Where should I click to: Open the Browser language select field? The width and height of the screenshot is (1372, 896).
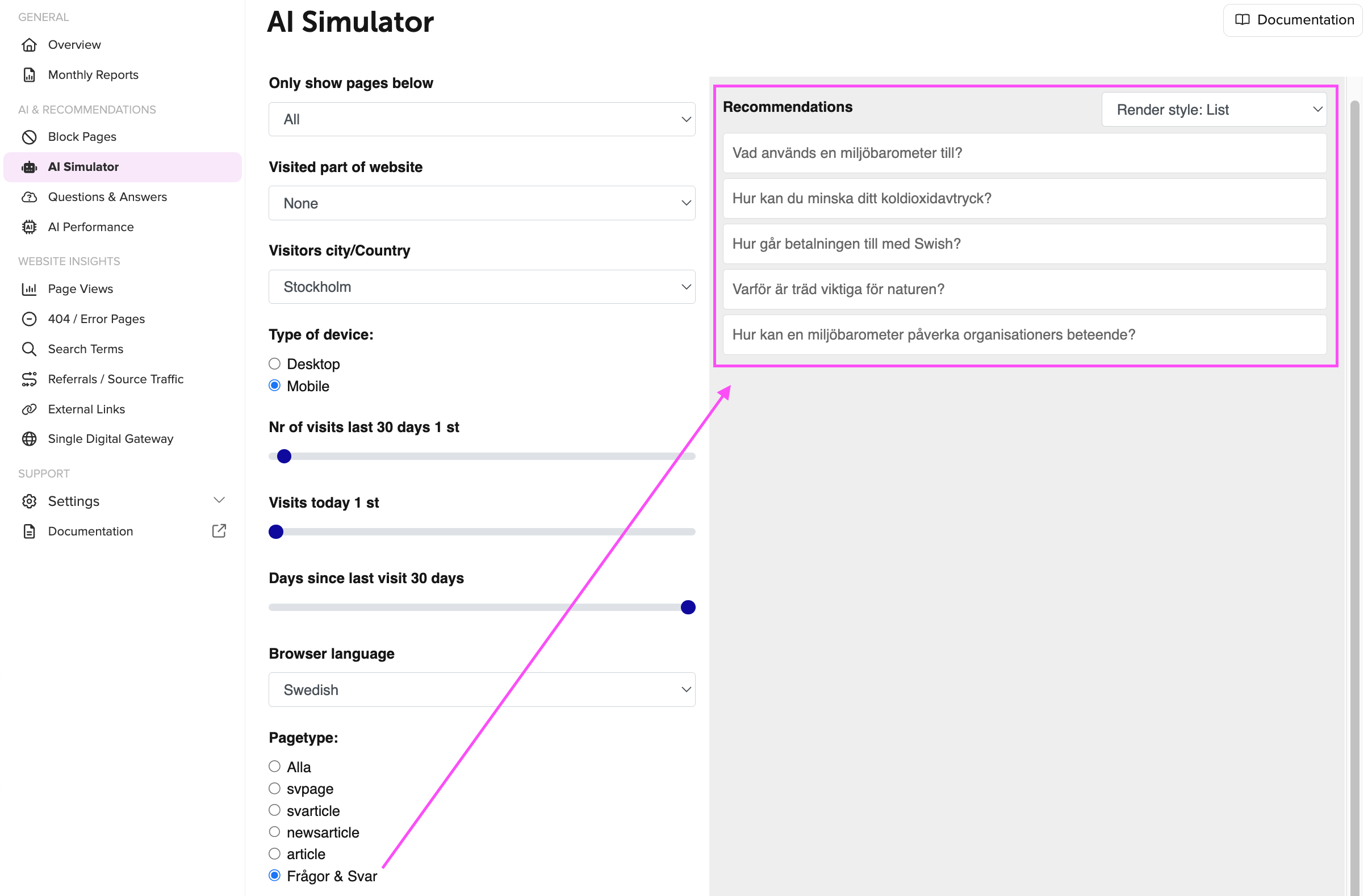482,690
